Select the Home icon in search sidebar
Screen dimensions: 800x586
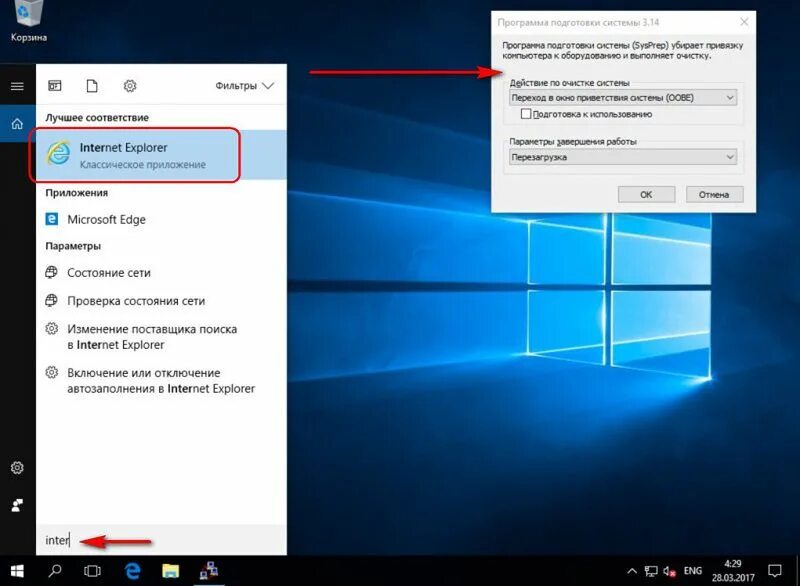17,123
